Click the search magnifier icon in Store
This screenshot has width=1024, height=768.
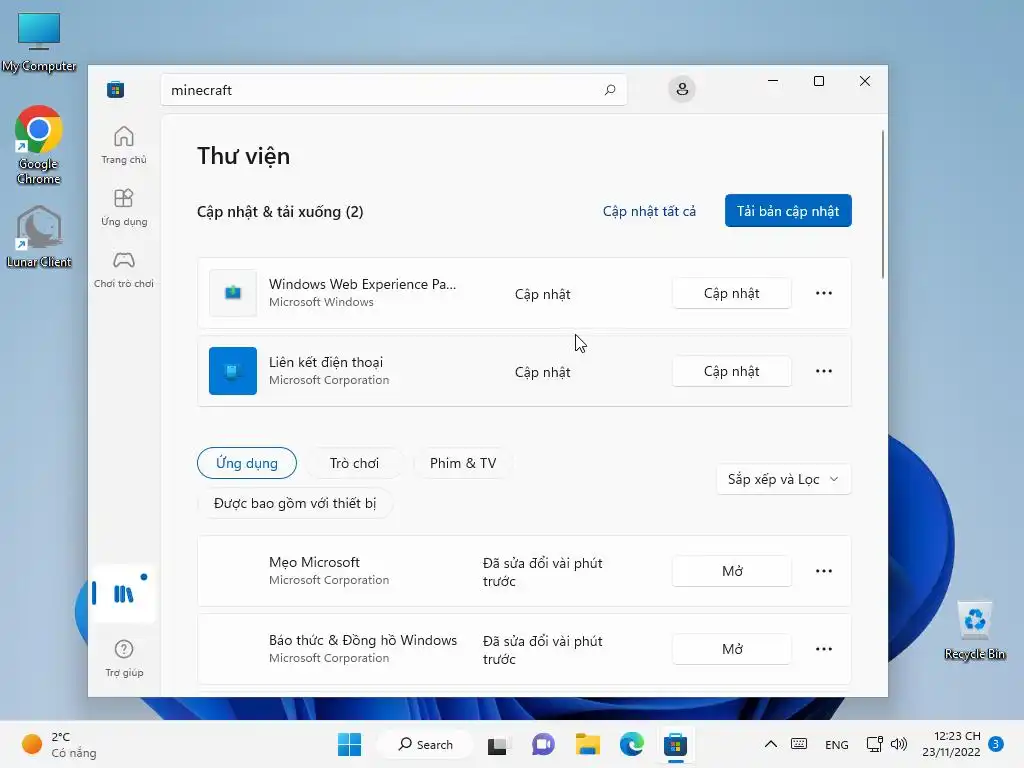click(x=610, y=89)
